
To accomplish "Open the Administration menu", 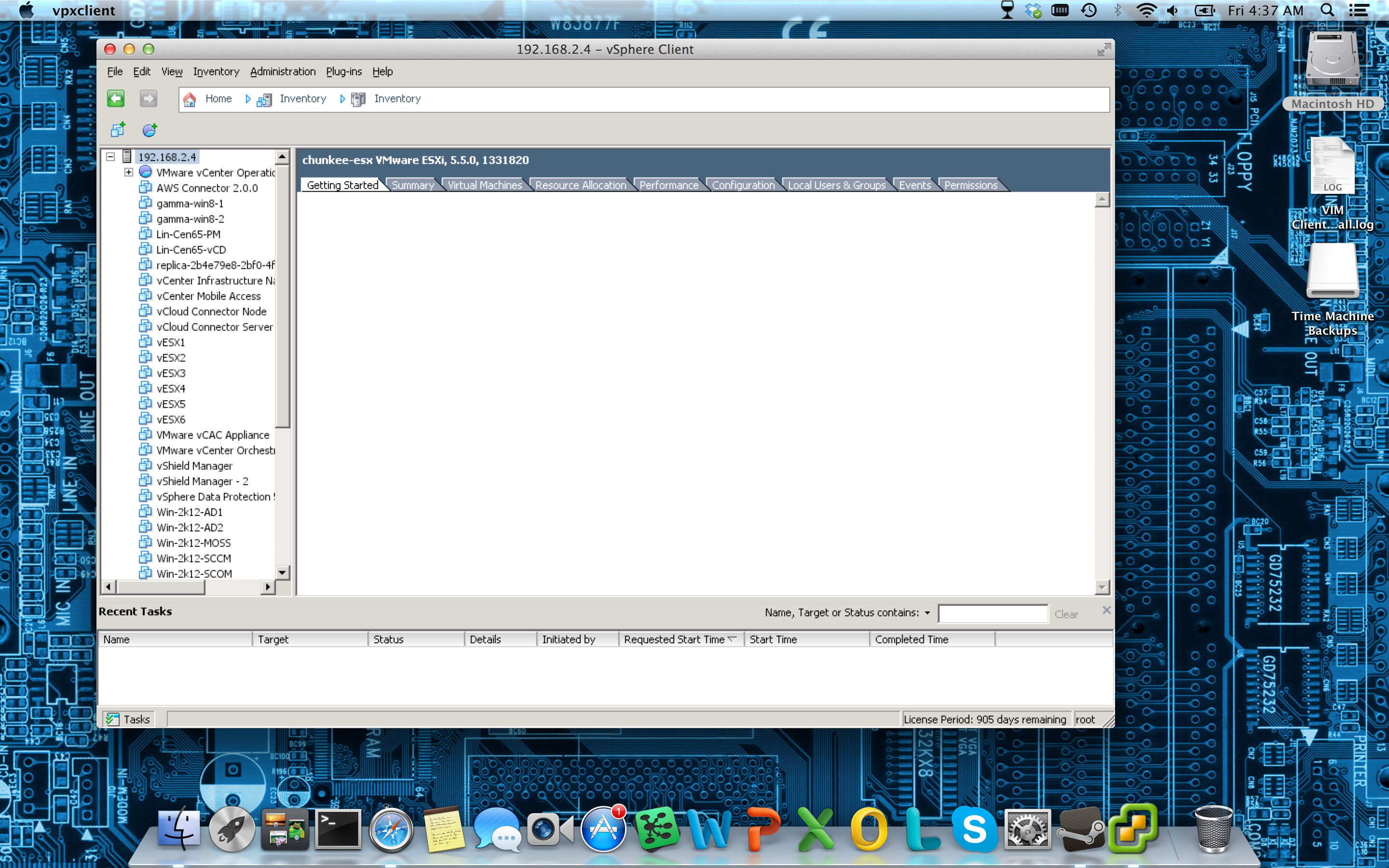I will coord(283,72).
